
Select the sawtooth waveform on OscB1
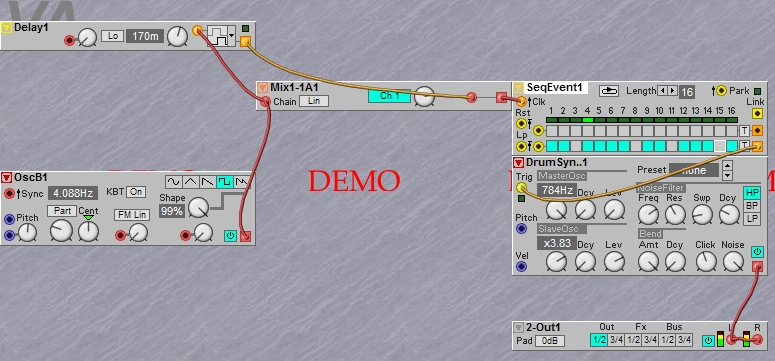(x=208, y=182)
